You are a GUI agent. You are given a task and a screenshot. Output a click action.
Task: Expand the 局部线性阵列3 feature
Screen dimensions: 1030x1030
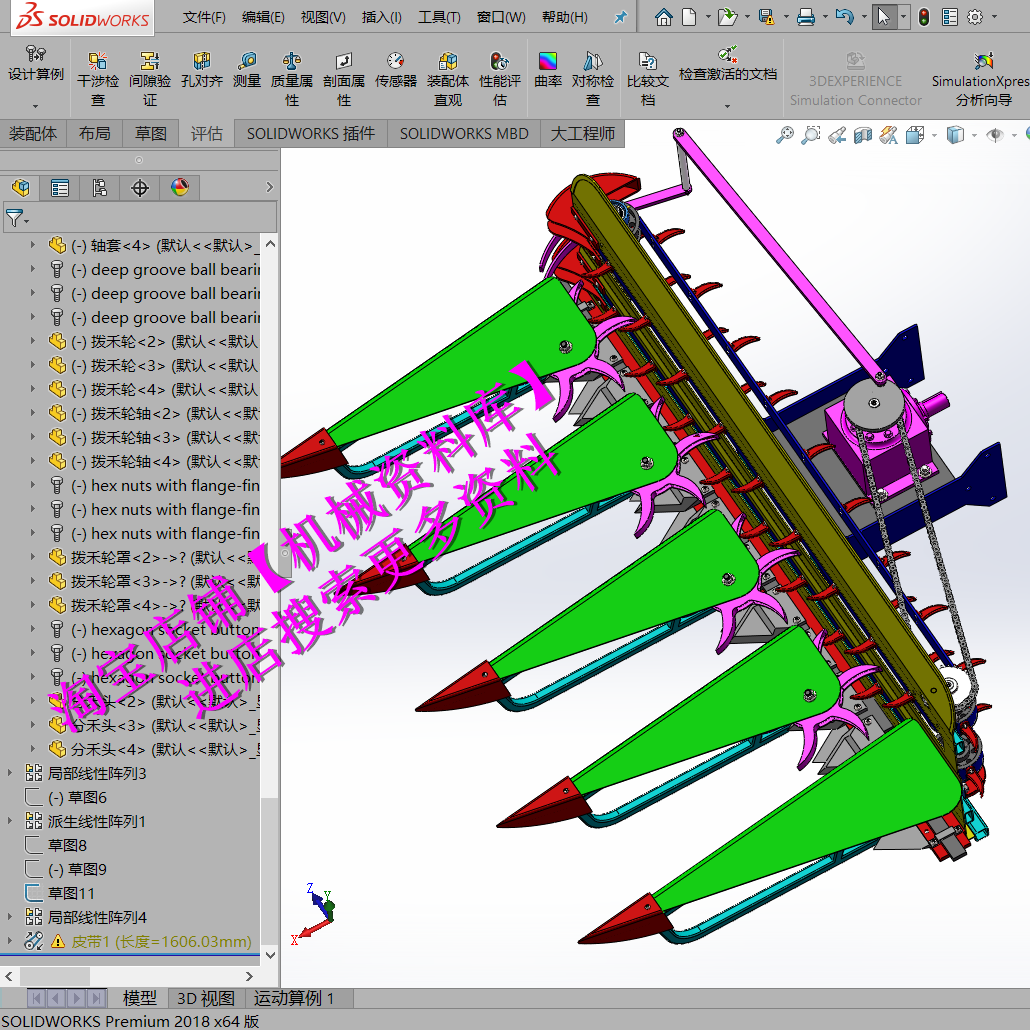coord(8,772)
